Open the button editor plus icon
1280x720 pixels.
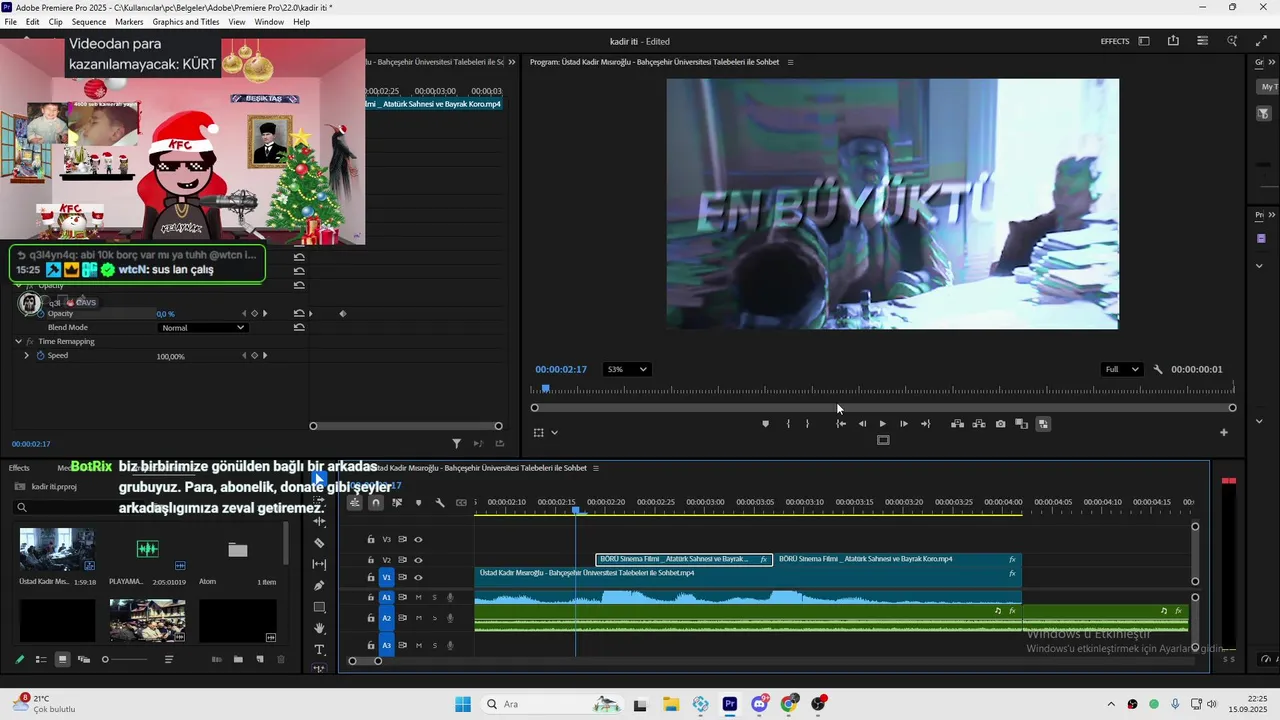pos(1223,432)
